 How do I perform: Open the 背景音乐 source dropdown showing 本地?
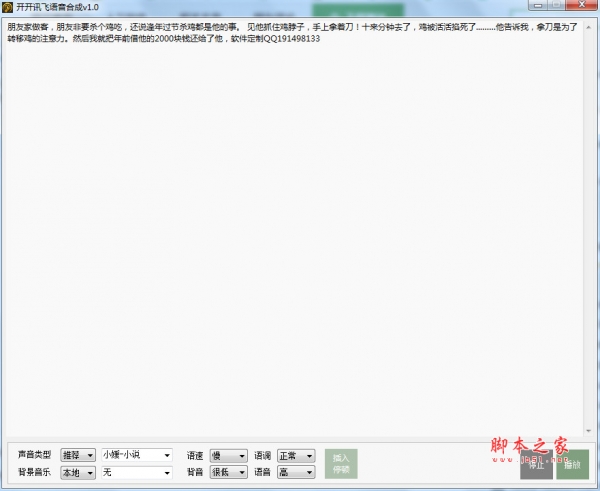coord(78,473)
